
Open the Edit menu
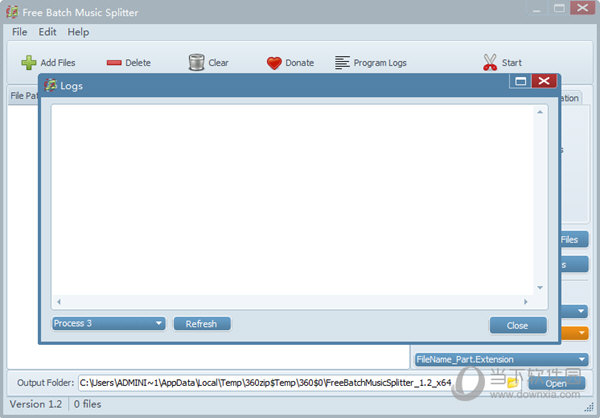[47, 32]
